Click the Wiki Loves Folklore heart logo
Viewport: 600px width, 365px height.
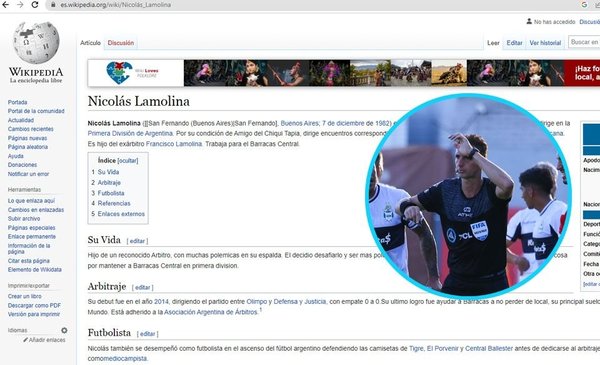[119, 73]
